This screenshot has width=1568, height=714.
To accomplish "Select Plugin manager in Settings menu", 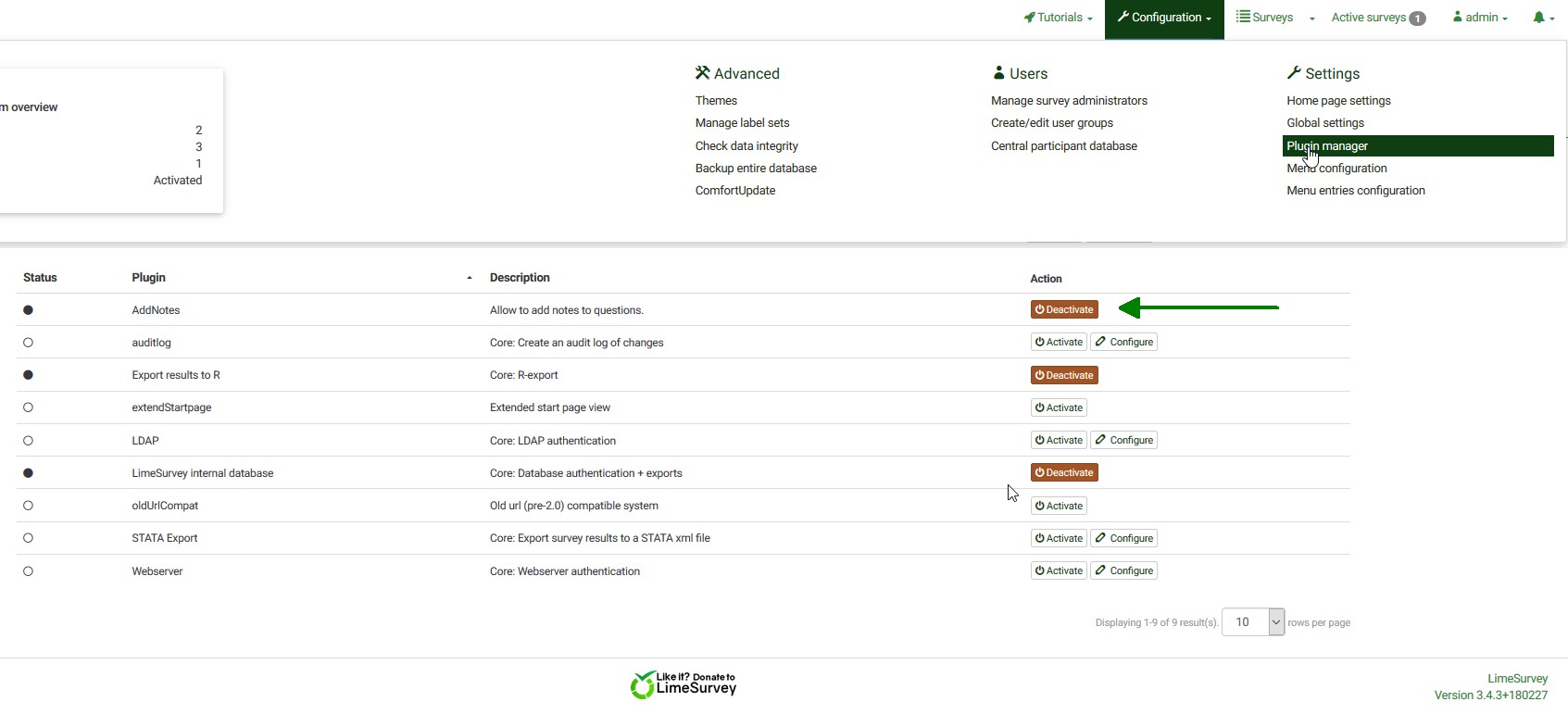I will (x=1326, y=146).
